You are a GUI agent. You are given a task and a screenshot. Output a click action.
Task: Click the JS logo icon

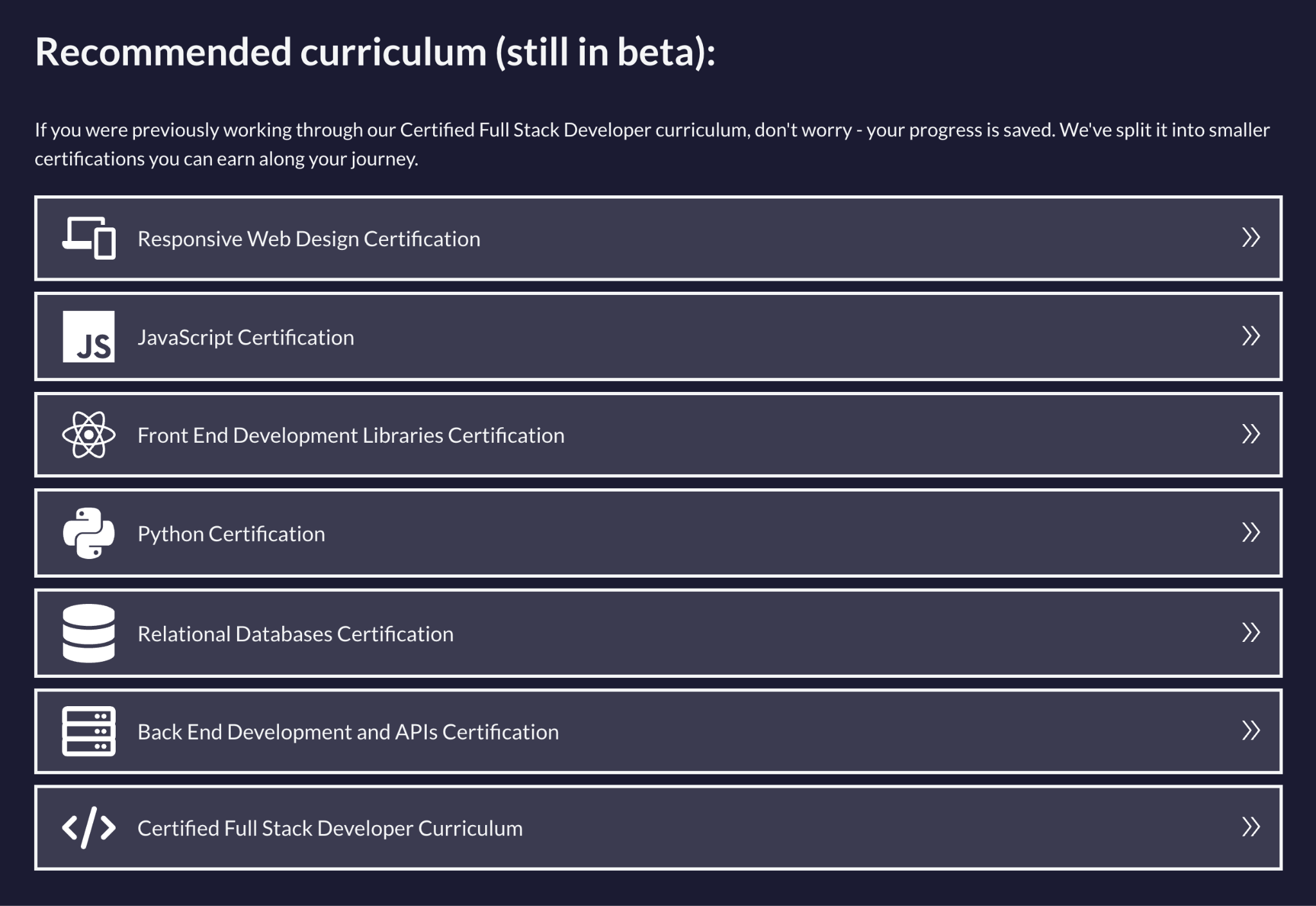[89, 337]
